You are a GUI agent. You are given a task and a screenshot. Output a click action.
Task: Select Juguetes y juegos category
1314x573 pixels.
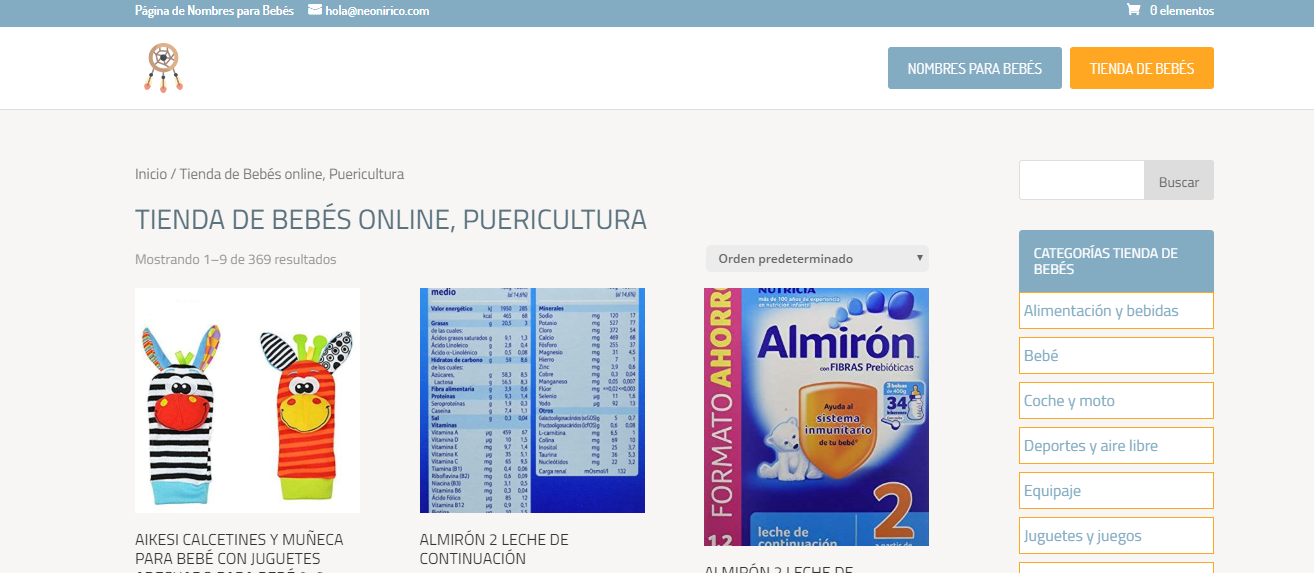coord(1116,535)
